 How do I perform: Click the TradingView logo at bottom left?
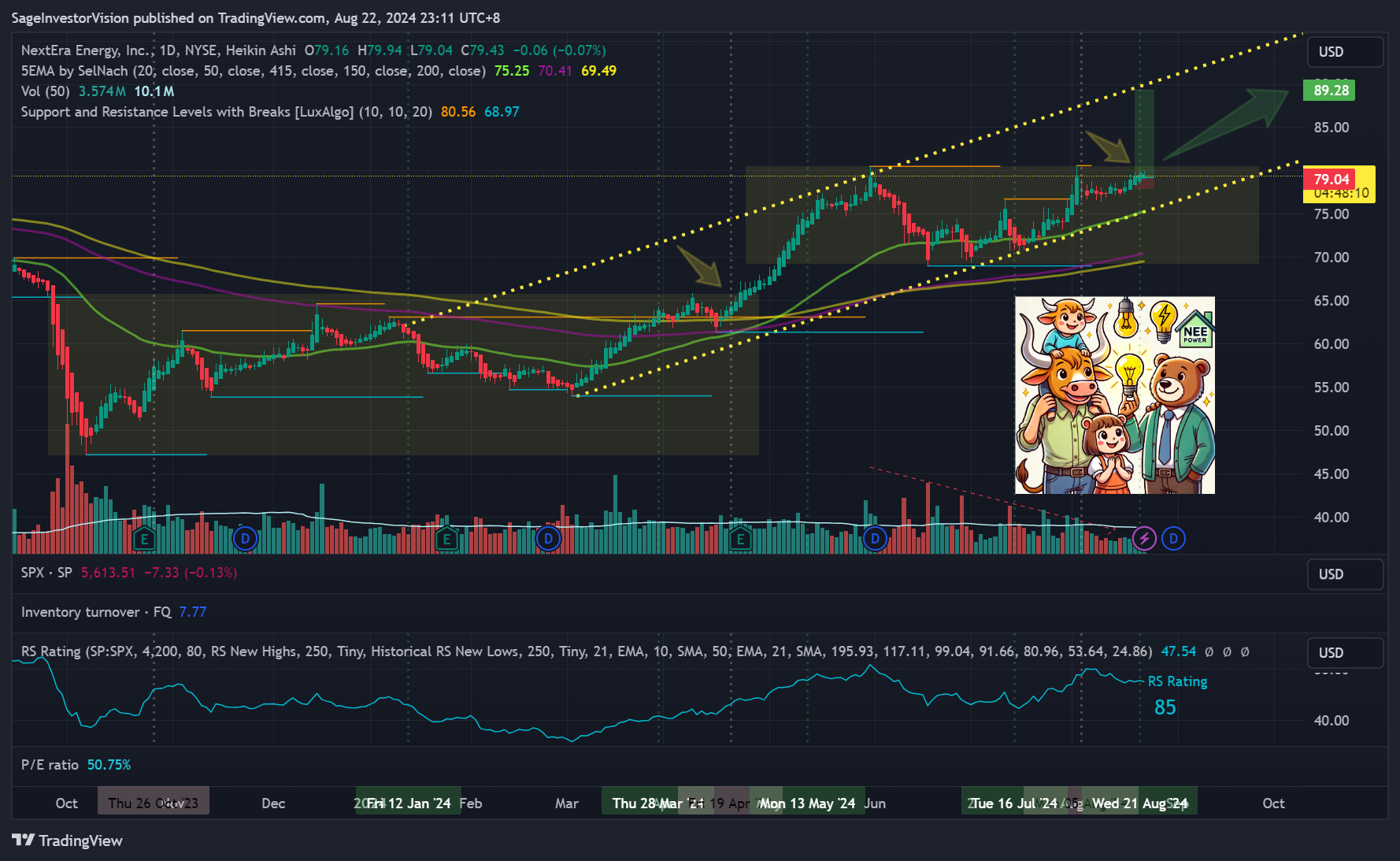[x=68, y=841]
